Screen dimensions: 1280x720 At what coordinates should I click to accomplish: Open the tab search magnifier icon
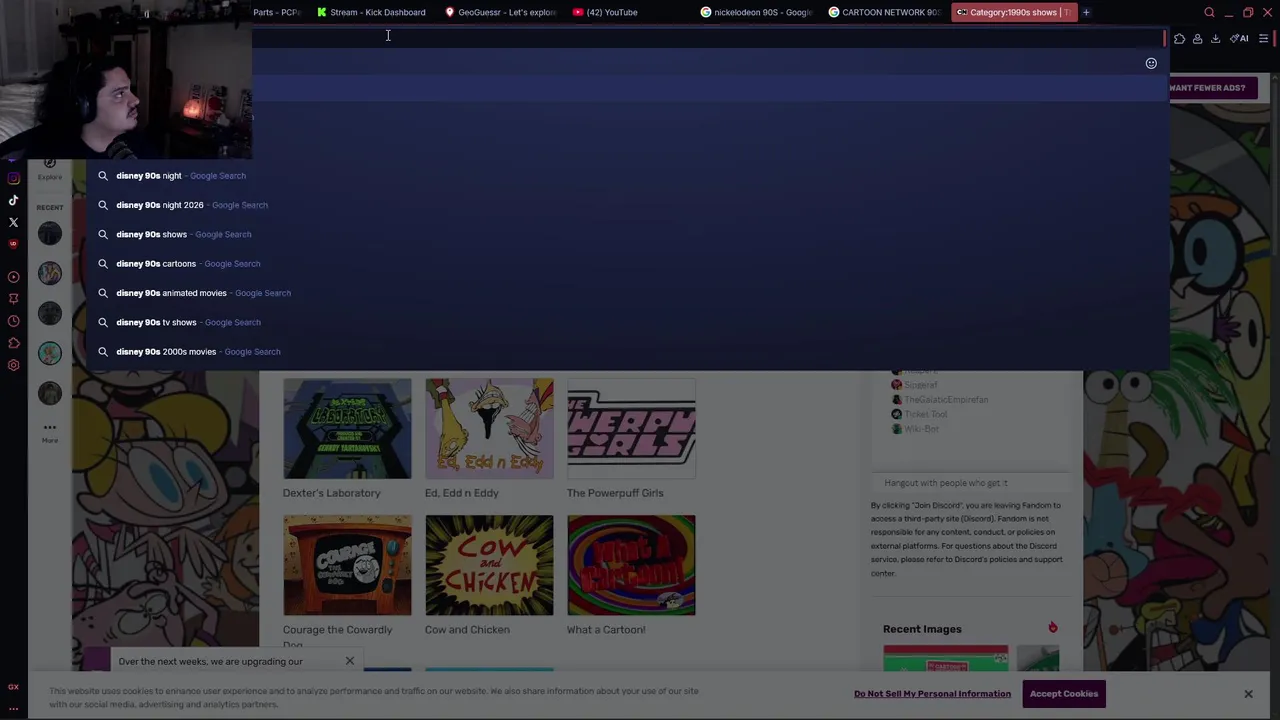pyautogui.click(x=1209, y=12)
